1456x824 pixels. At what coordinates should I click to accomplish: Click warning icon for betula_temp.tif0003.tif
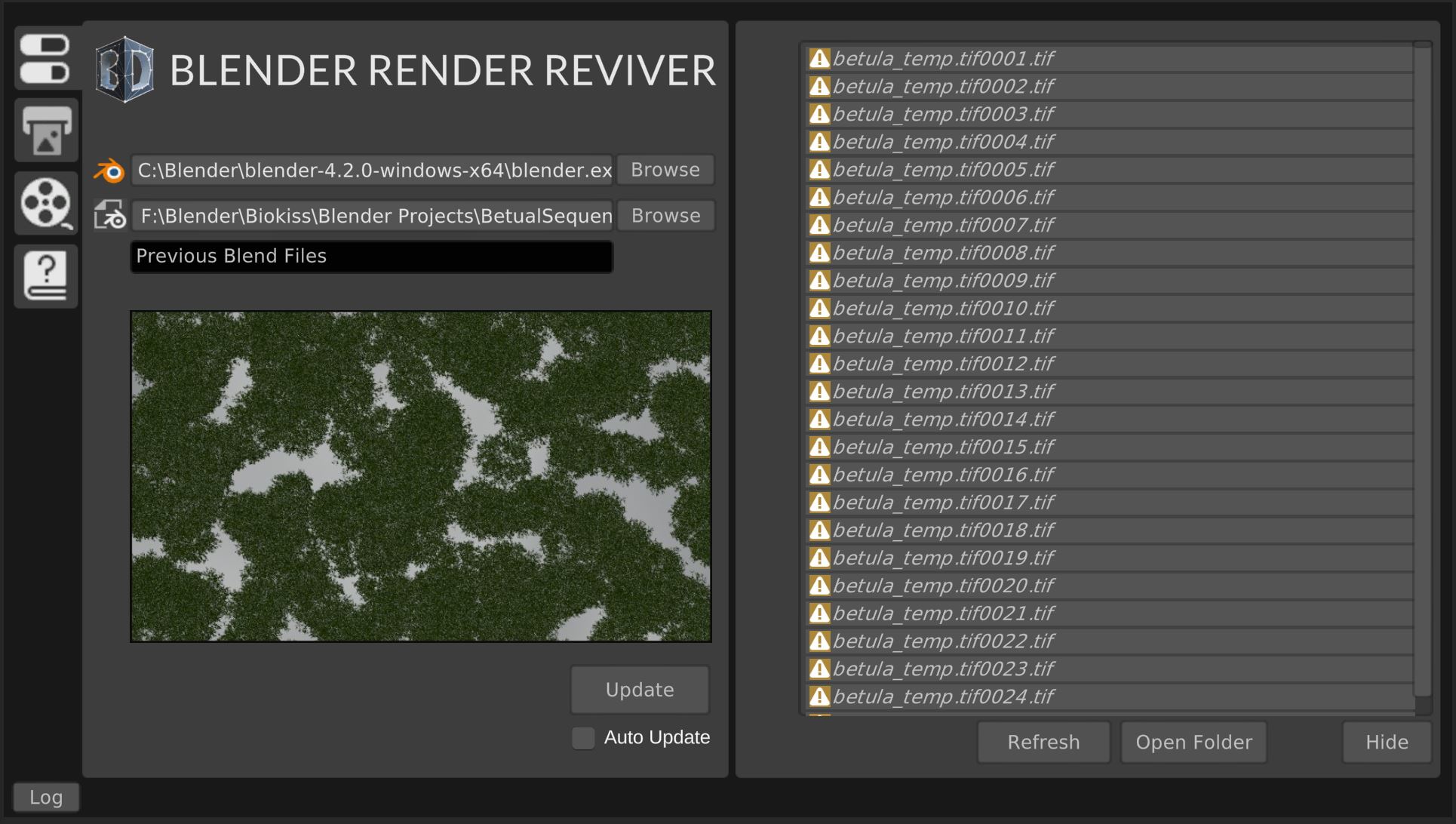tap(819, 114)
